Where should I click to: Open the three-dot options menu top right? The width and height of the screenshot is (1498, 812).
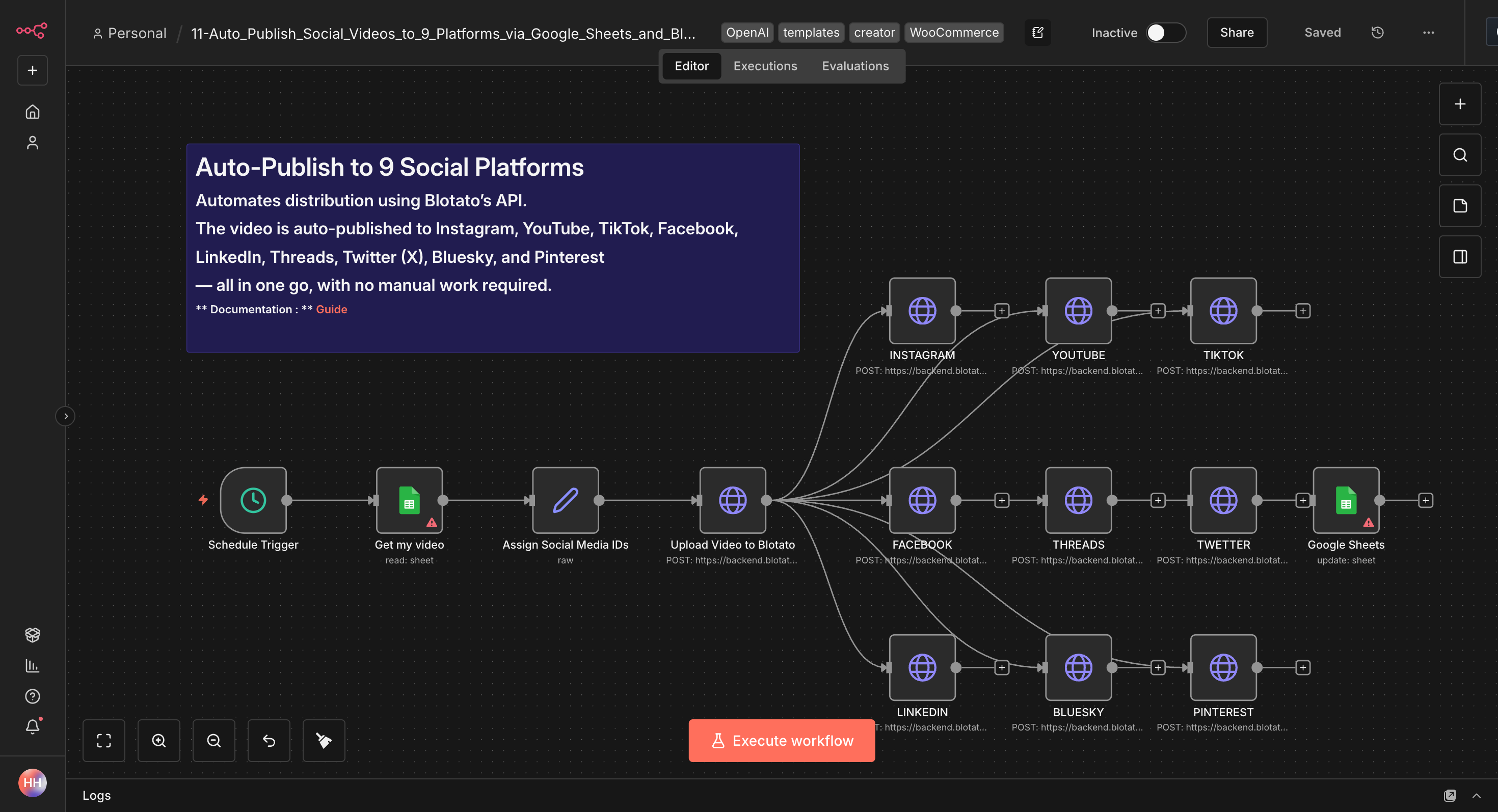pyautogui.click(x=1429, y=33)
